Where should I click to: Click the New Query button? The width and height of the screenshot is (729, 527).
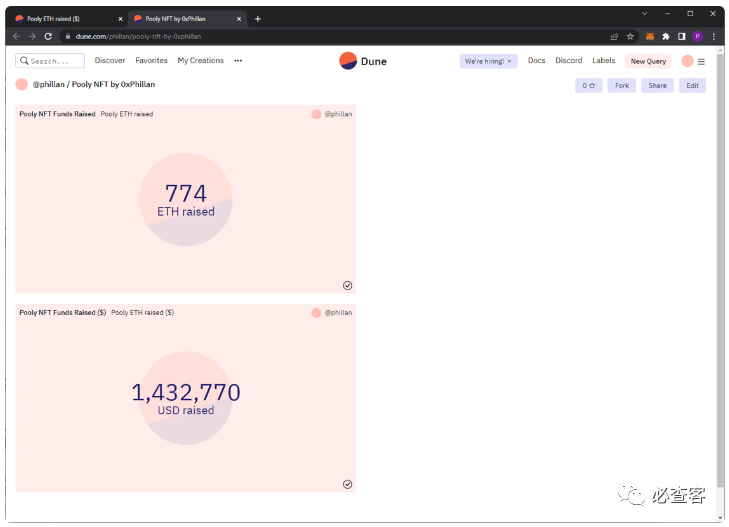(648, 61)
